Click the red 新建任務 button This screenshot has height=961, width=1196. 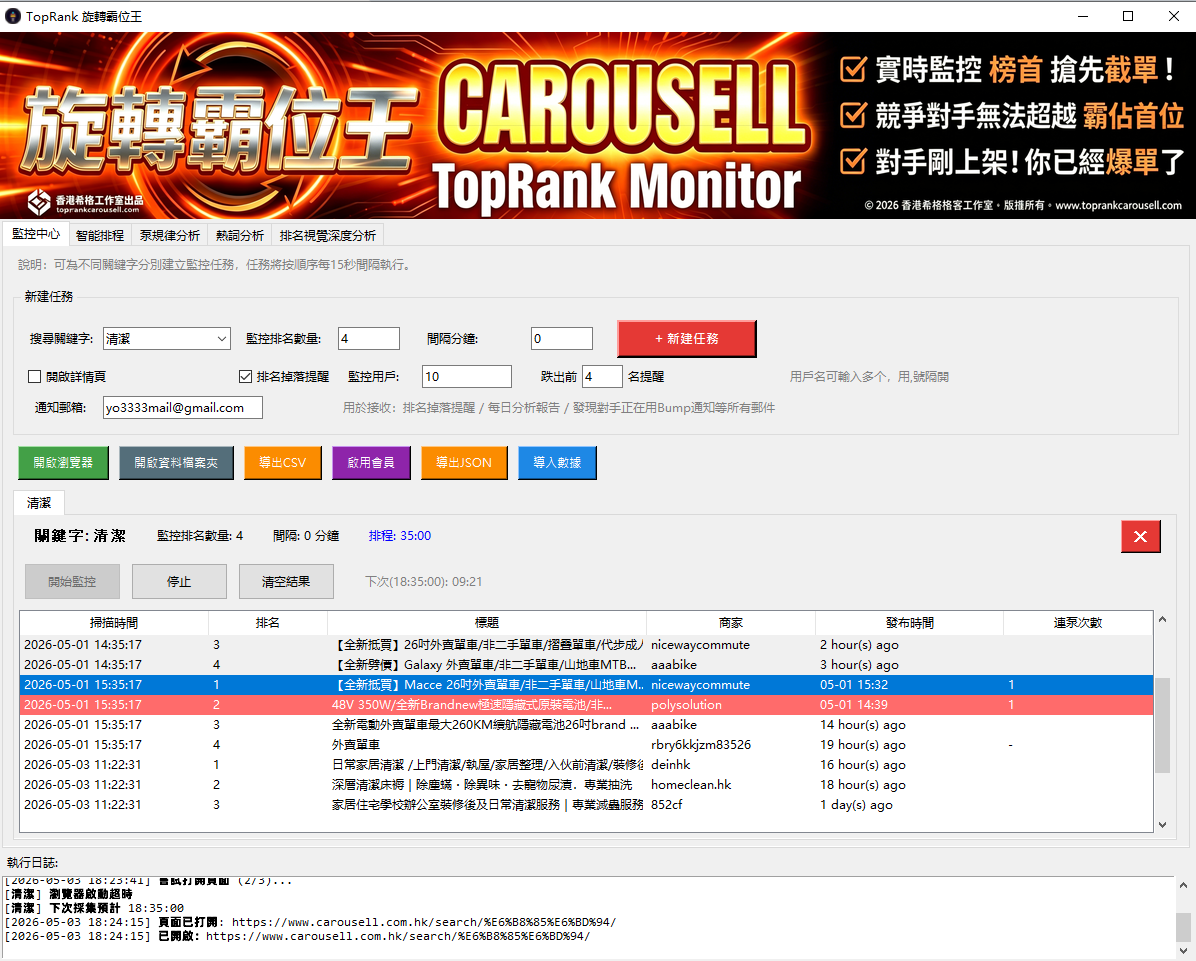pos(686,339)
